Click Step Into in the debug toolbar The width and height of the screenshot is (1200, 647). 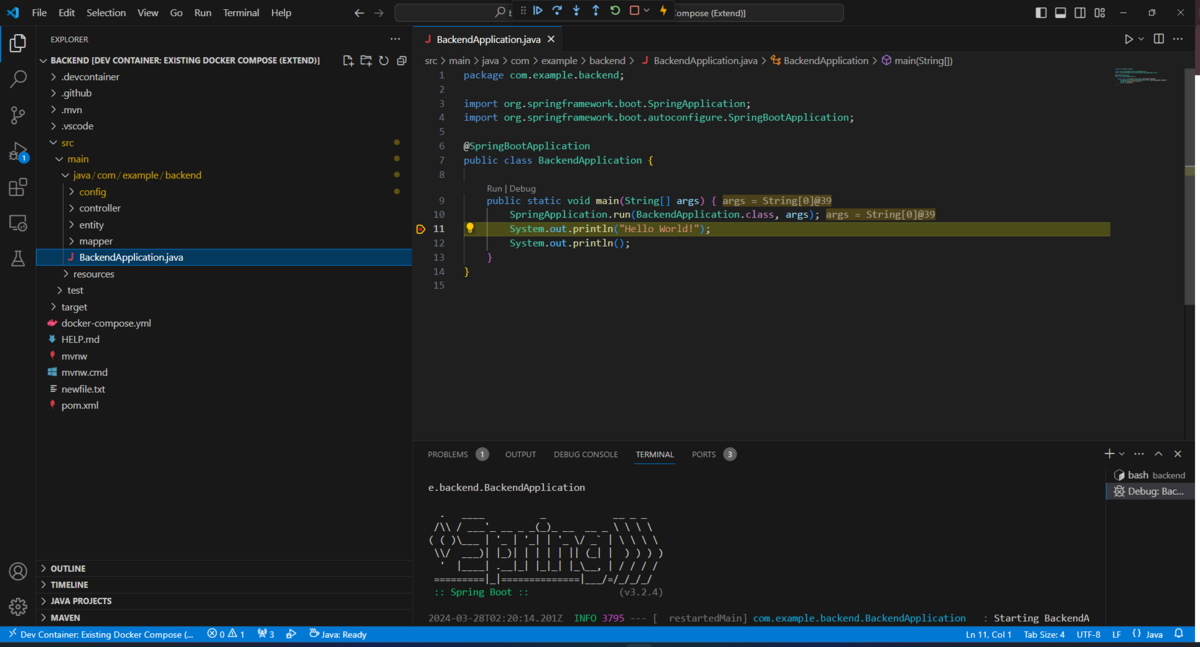pyautogui.click(x=576, y=11)
